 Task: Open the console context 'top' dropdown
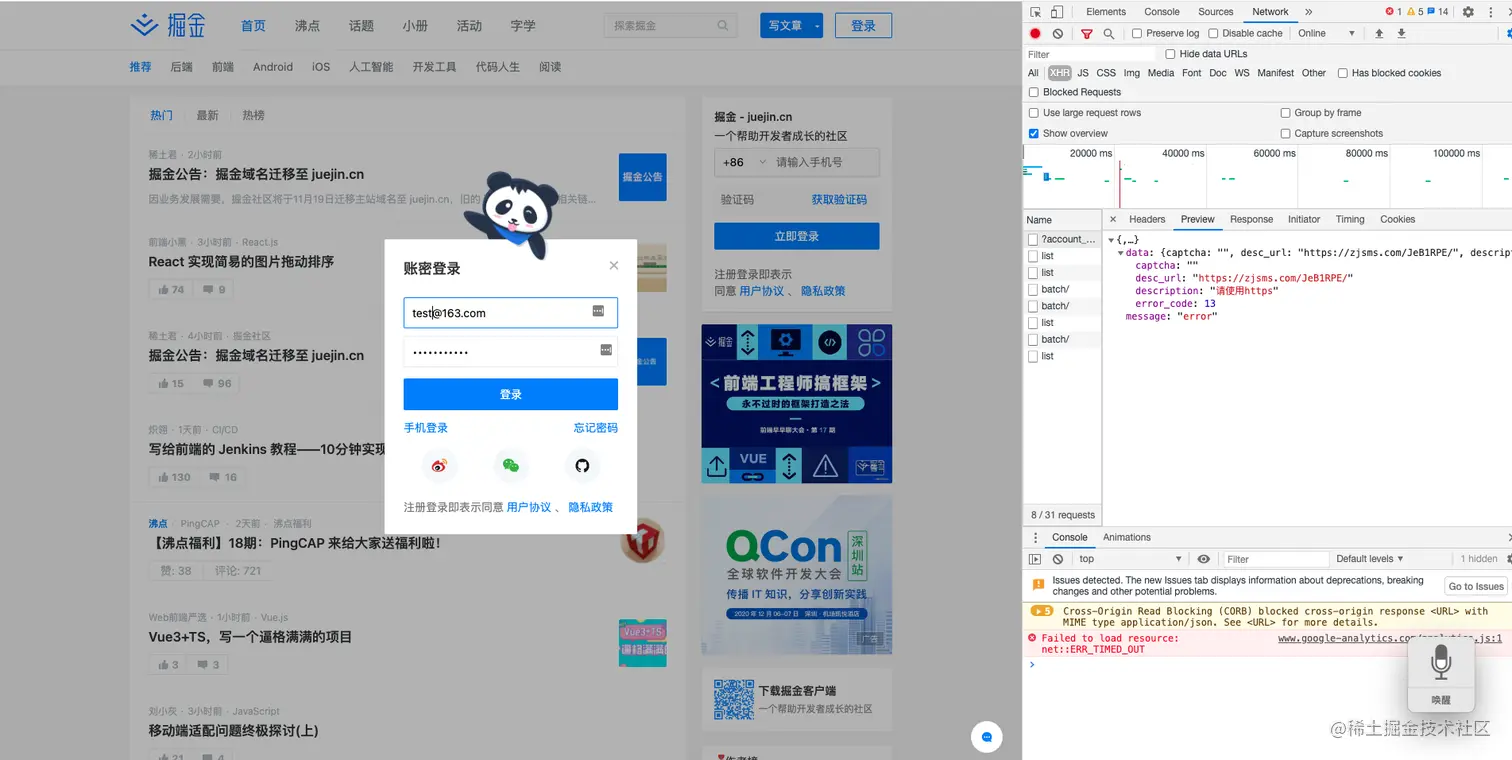tap(1131, 559)
